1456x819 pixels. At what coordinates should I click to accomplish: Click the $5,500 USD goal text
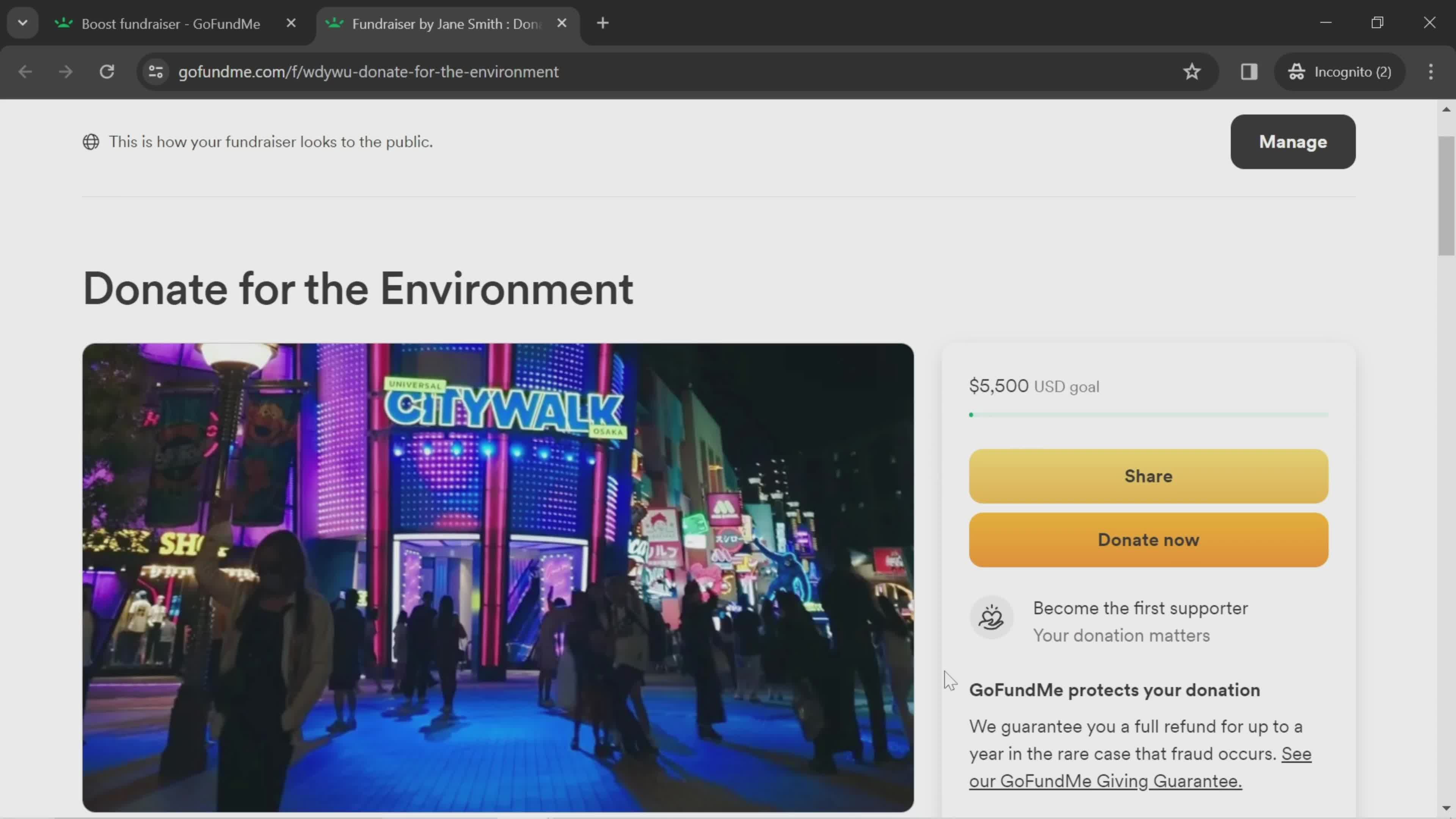tap(1034, 386)
